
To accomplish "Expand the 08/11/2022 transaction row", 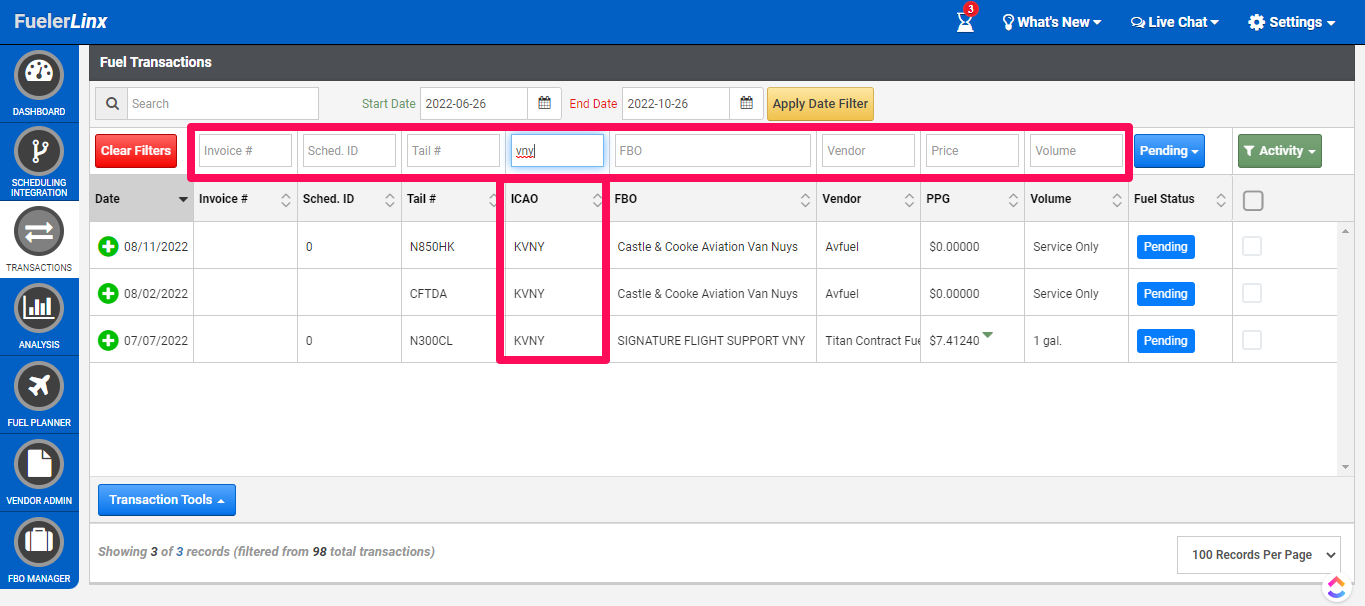I will point(108,246).
